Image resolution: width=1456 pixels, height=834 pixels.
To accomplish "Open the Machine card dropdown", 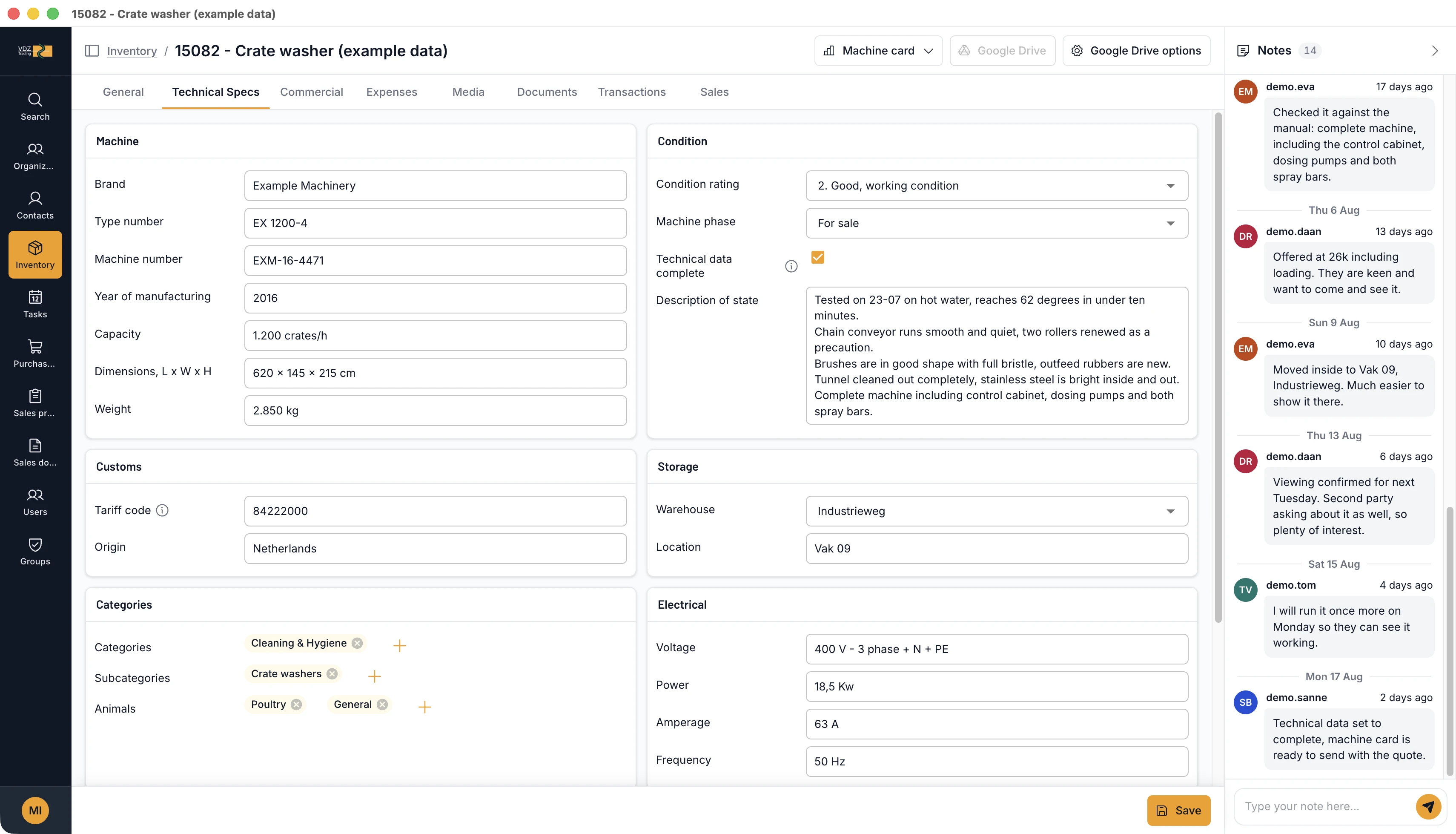I will click(x=878, y=50).
